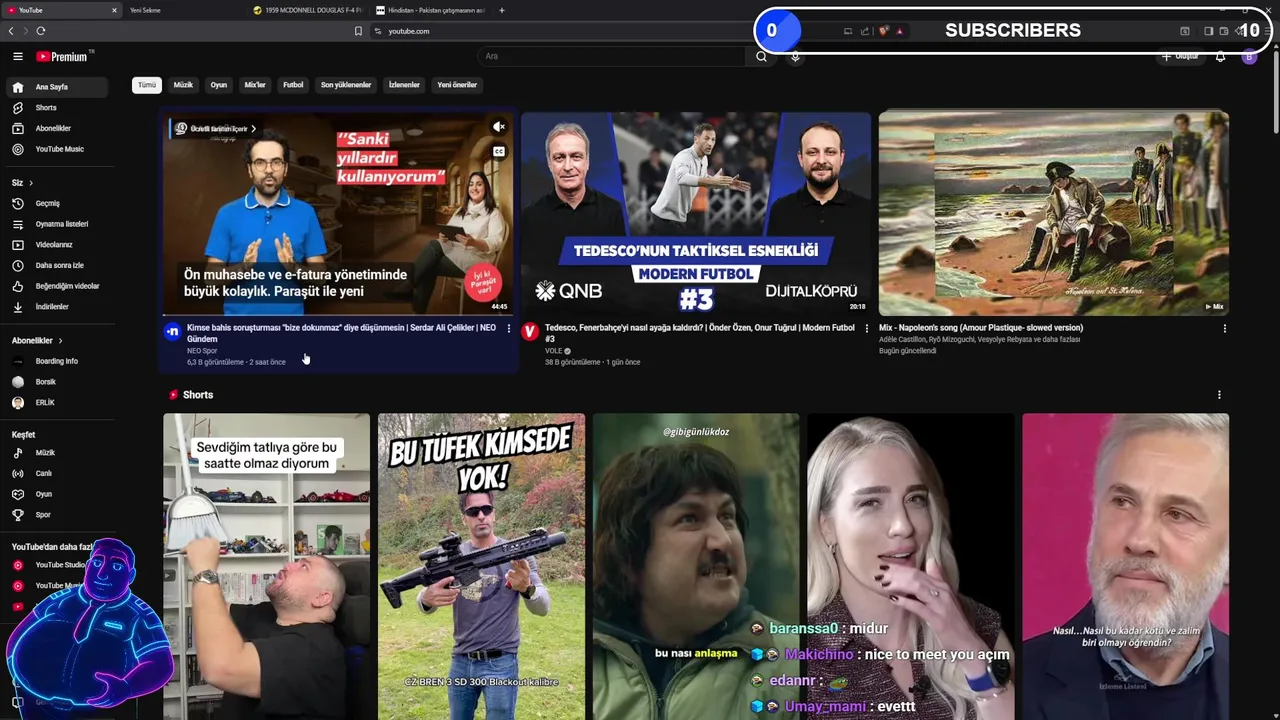This screenshot has height=720, width=1280.
Task: Open more options for Tedesco video
Action: pos(866,328)
